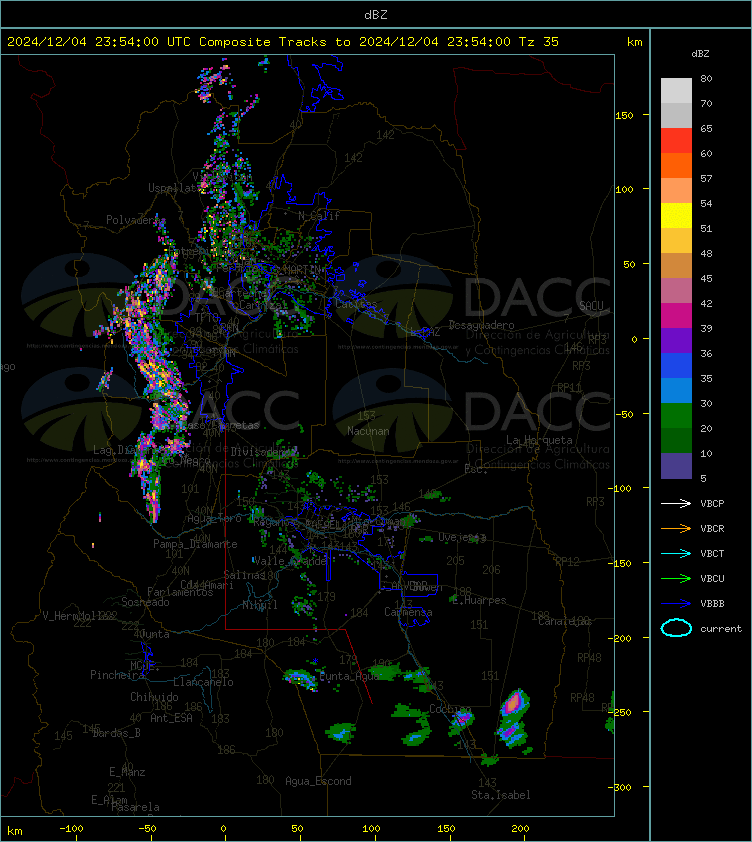The width and height of the screenshot is (752, 842).
Task: Click the 'km' label in the header row
Action: 634,42
